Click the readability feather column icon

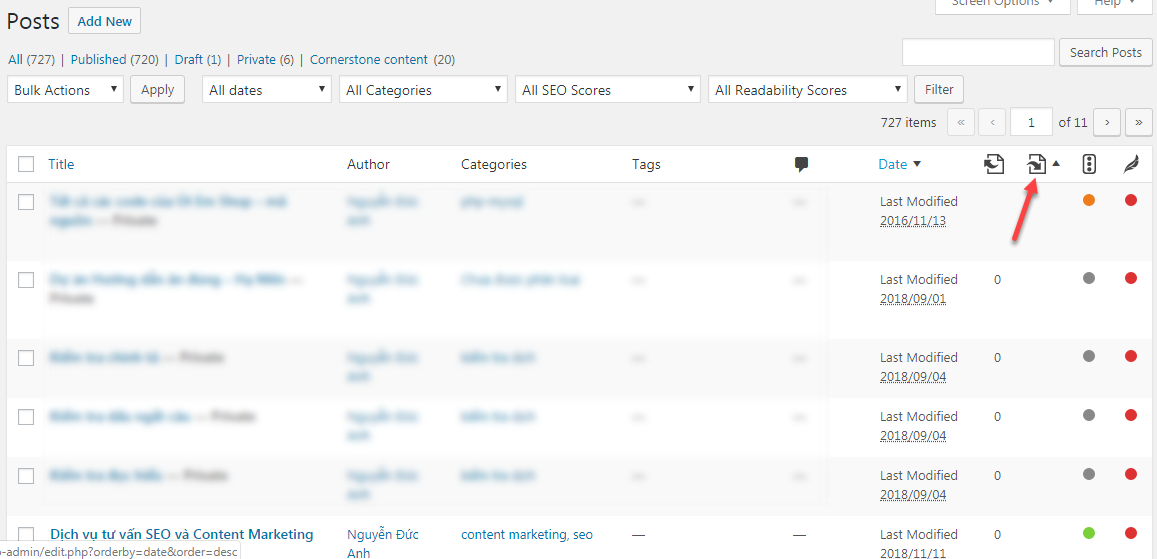tap(1131, 165)
